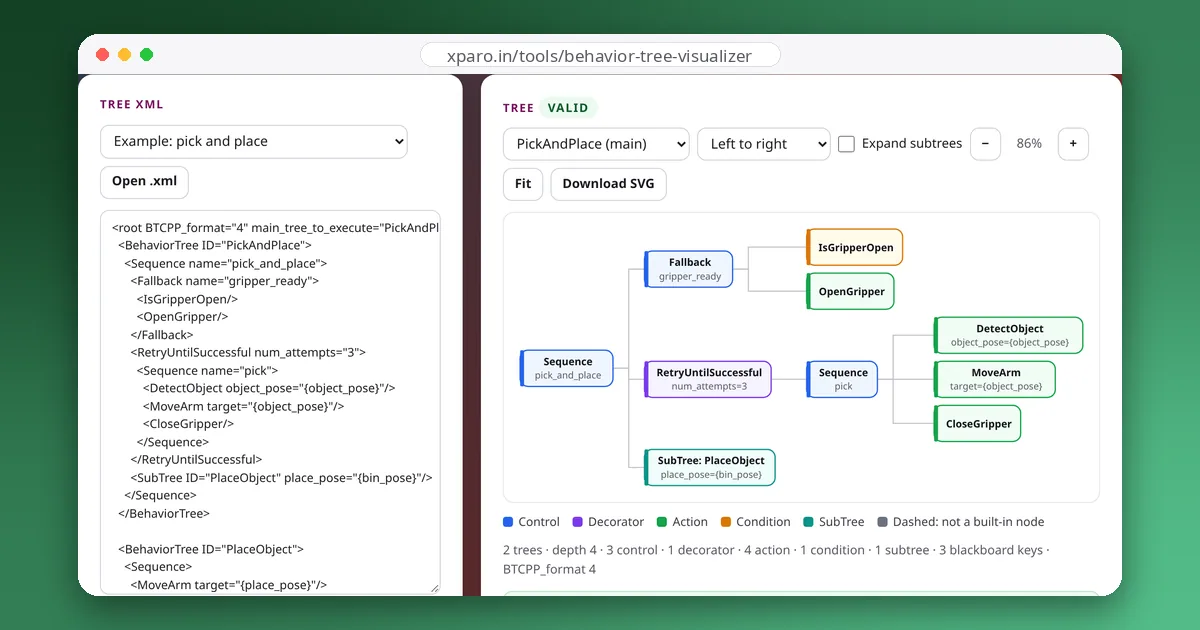Viewport: 1200px width, 630px height.
Task: Zoom in with the plus button
Action: pyautogui.click(x=1073, y=144)
